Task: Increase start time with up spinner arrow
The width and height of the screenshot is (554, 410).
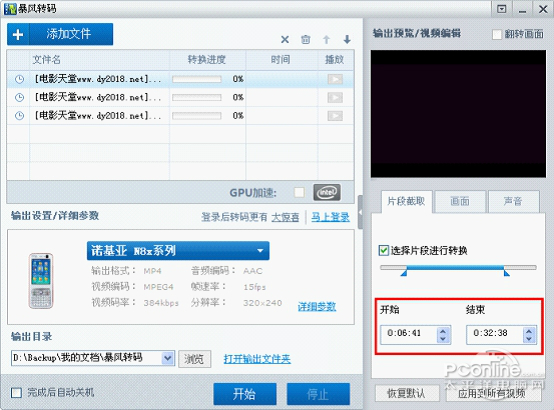Action: (x=443, y=331)
